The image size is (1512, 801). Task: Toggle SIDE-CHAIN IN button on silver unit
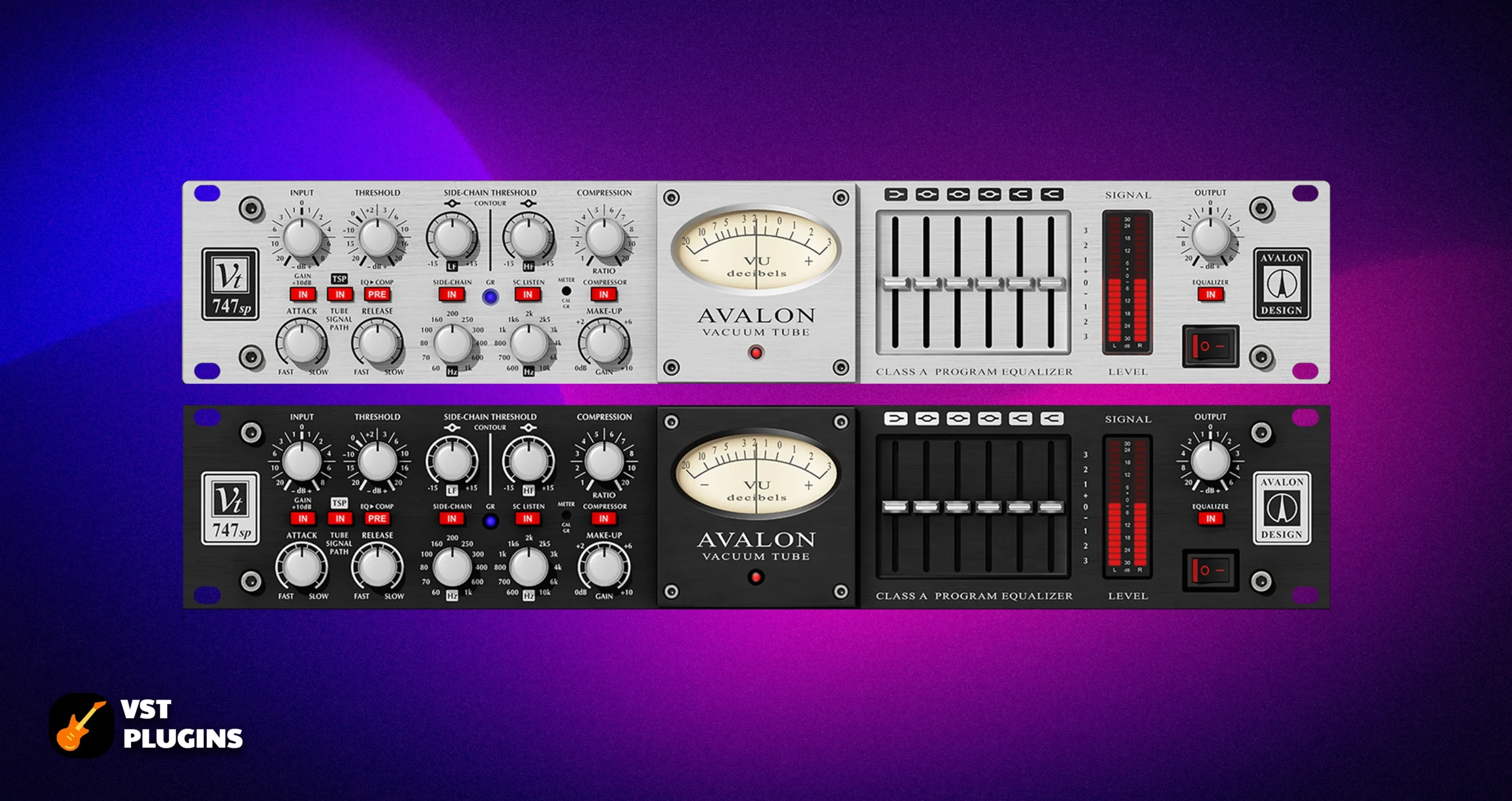452,294
